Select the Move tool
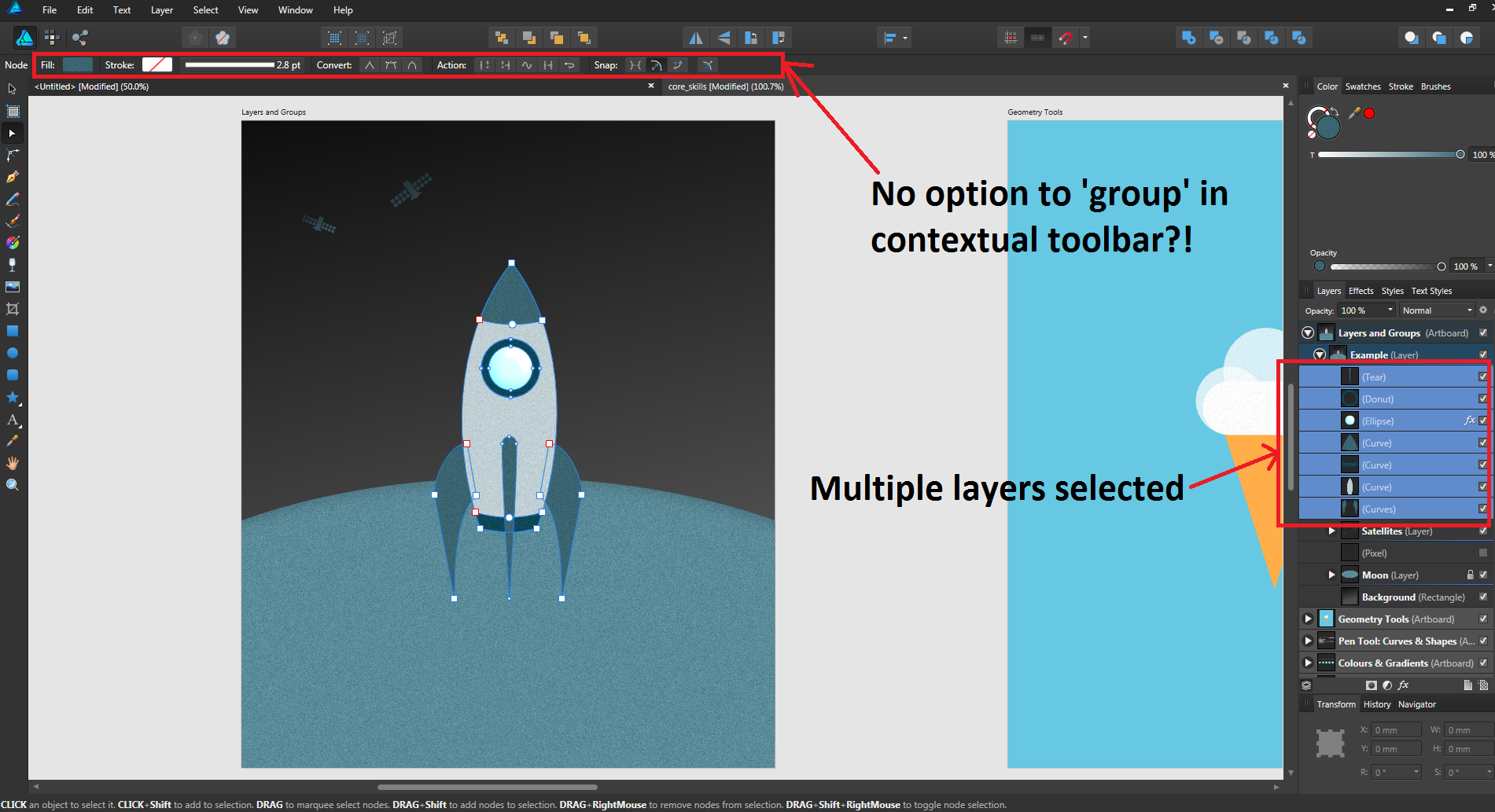Screen dimensions: 1495x812 coord(12,89)
